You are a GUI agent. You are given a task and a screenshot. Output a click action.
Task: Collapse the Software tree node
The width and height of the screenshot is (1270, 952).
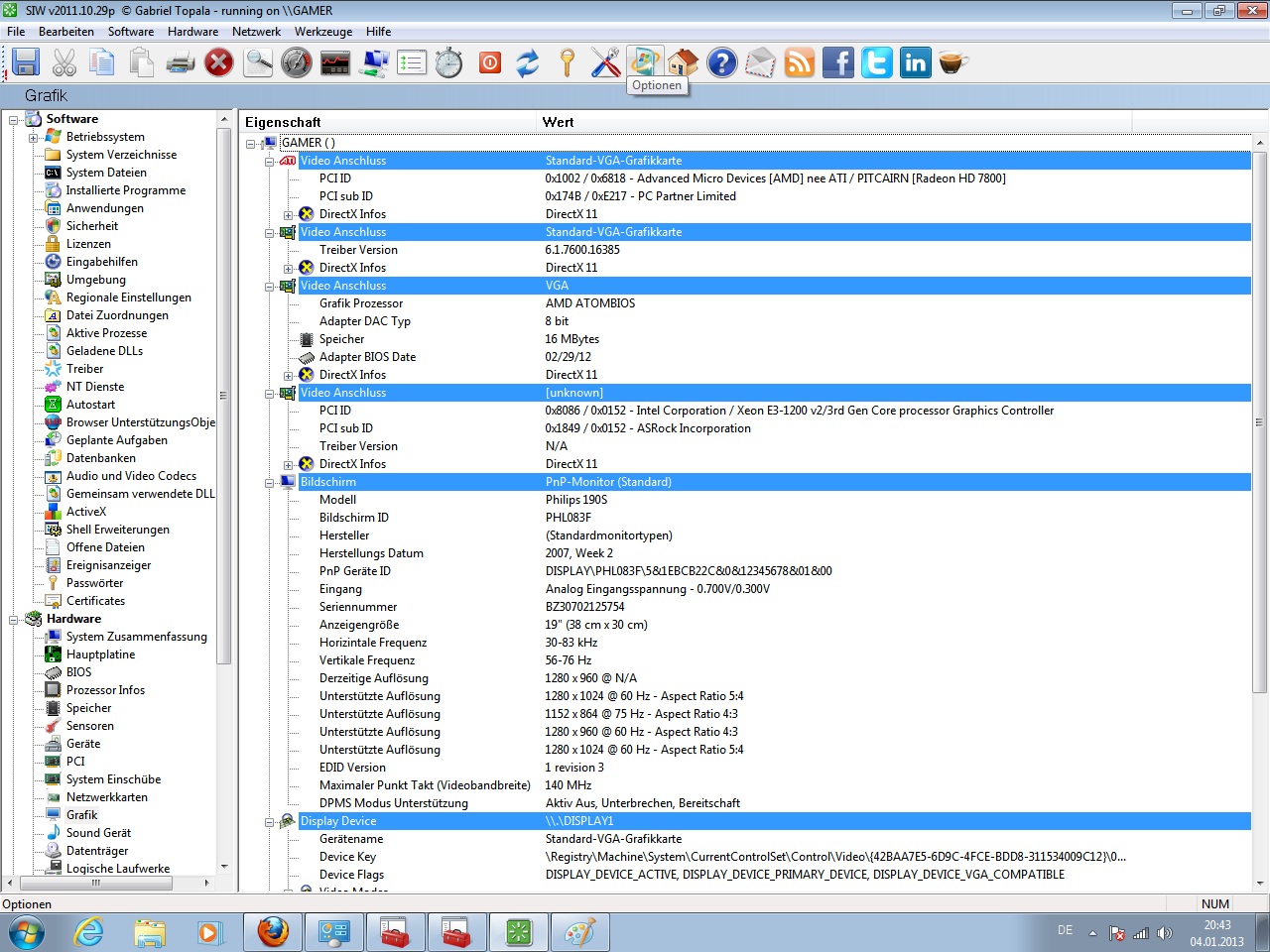click(x=14, y=120)
